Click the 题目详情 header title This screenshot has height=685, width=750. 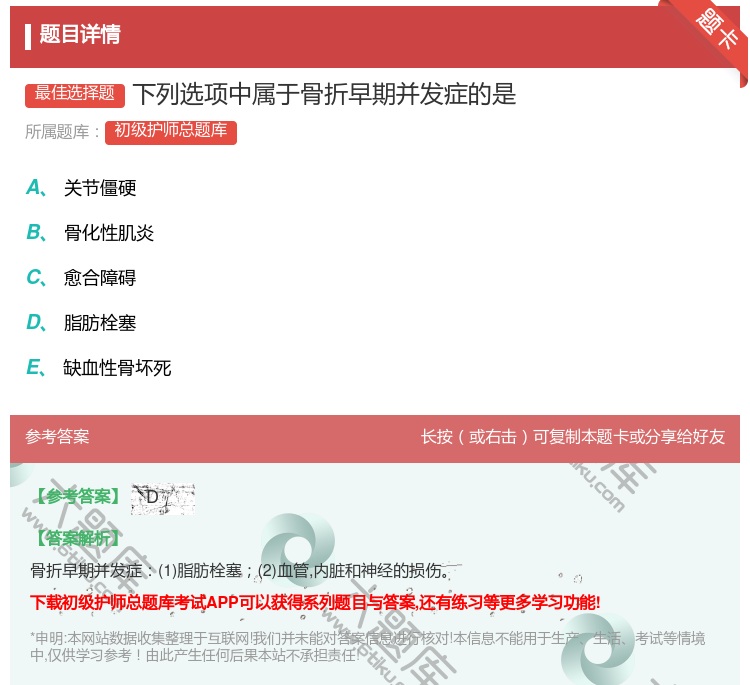click(x=80, y=34)
